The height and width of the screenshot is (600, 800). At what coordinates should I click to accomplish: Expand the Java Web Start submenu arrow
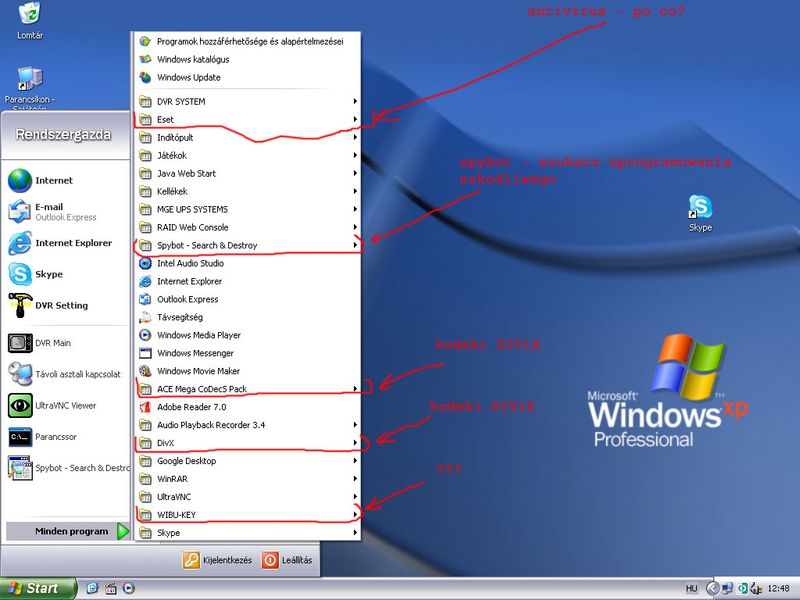coord(355,173)
